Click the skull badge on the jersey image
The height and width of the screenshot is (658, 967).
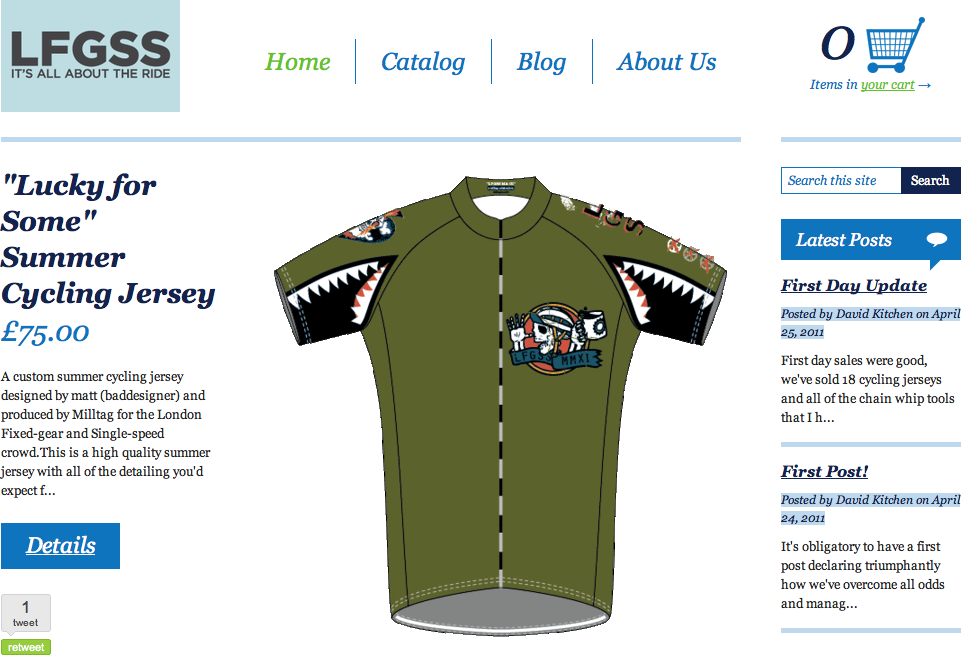555,339
